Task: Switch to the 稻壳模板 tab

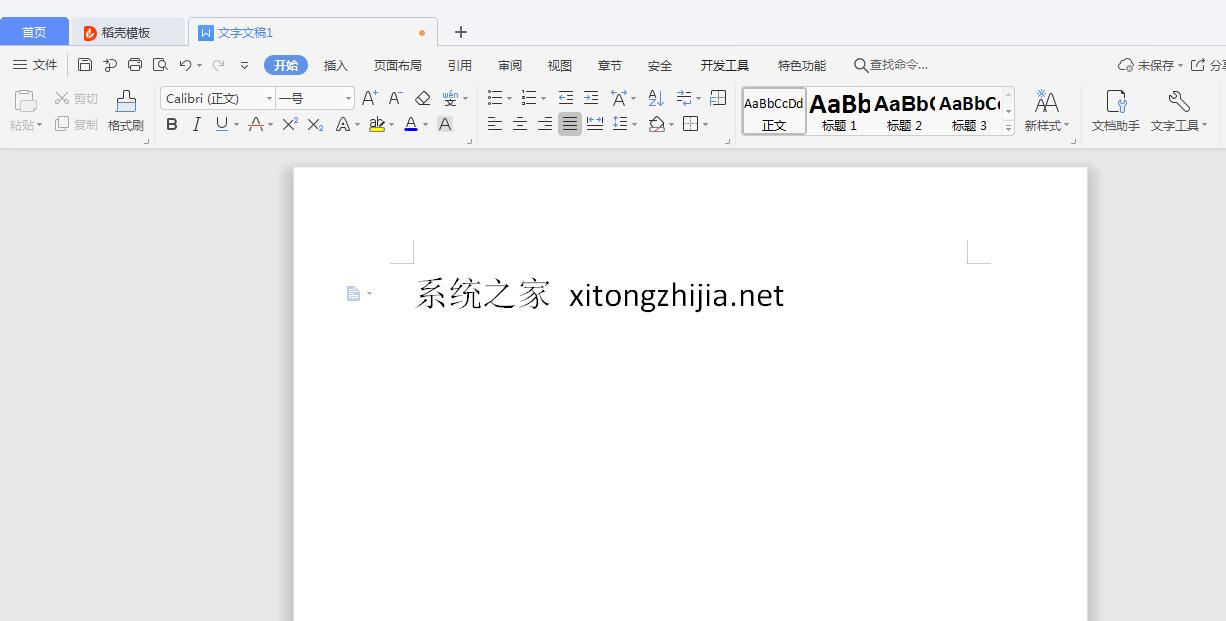Action: point(128,31)
